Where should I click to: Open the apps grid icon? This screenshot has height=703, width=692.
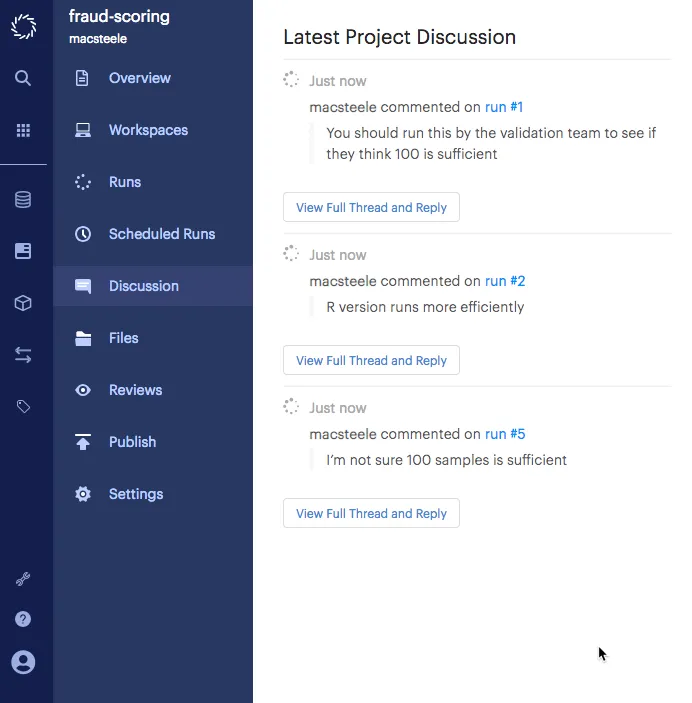(x=23, y=130)
